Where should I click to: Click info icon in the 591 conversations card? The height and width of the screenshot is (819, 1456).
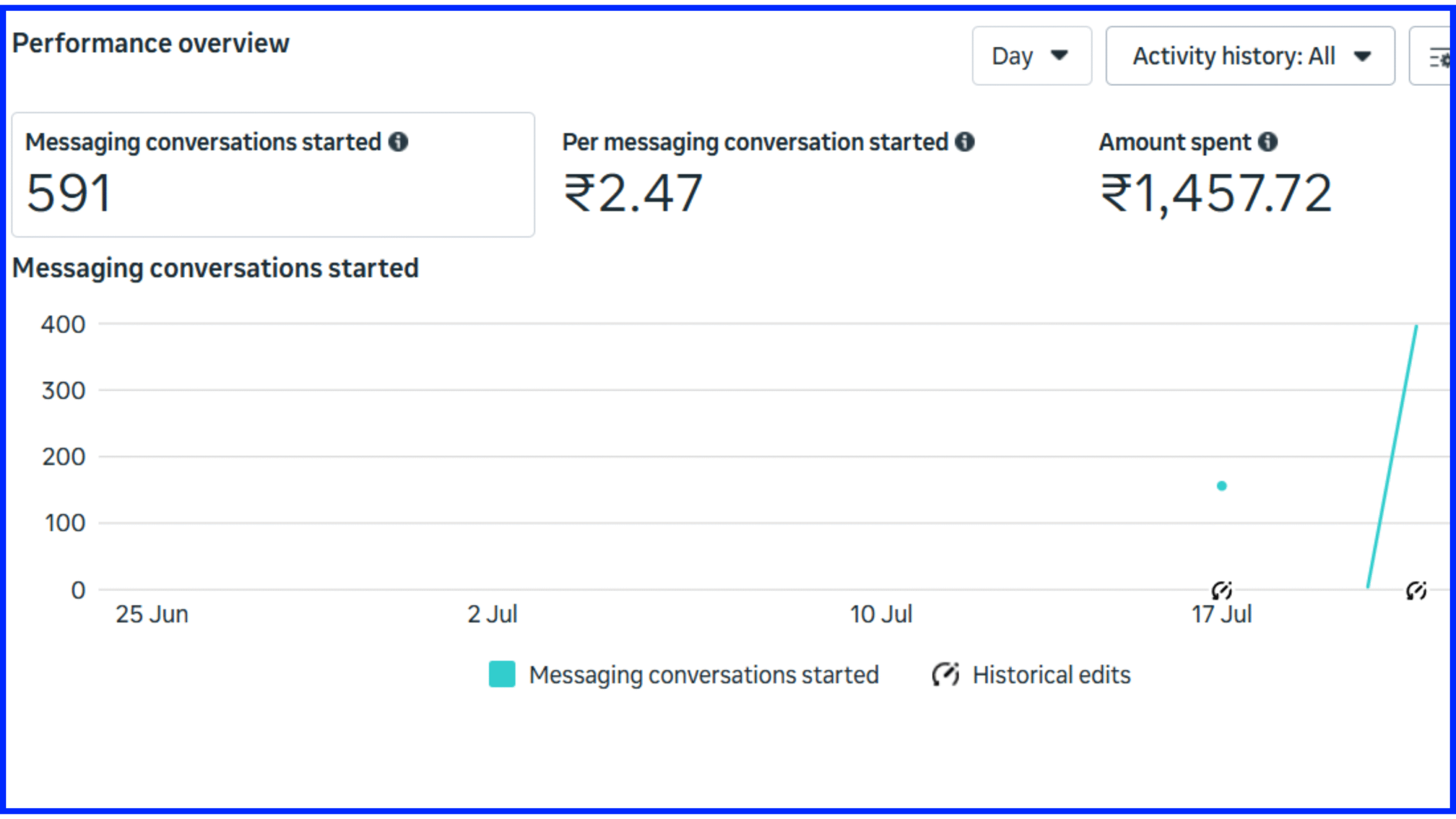[398, 142]
